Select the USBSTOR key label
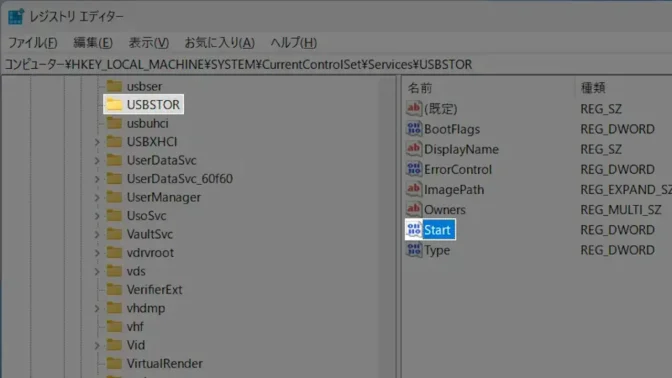This screenshot has height=378, width=672. pos(153,105)
